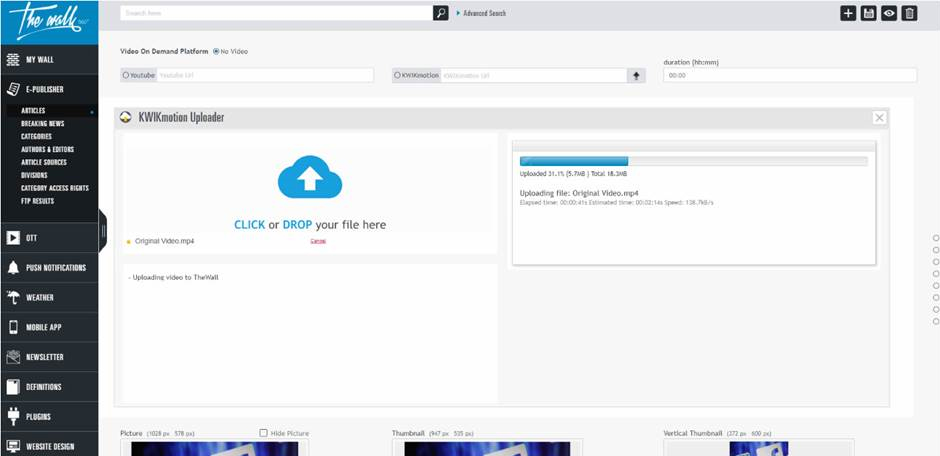
Task: Click the Weather umbrella icon
Action: click(13, 298)
